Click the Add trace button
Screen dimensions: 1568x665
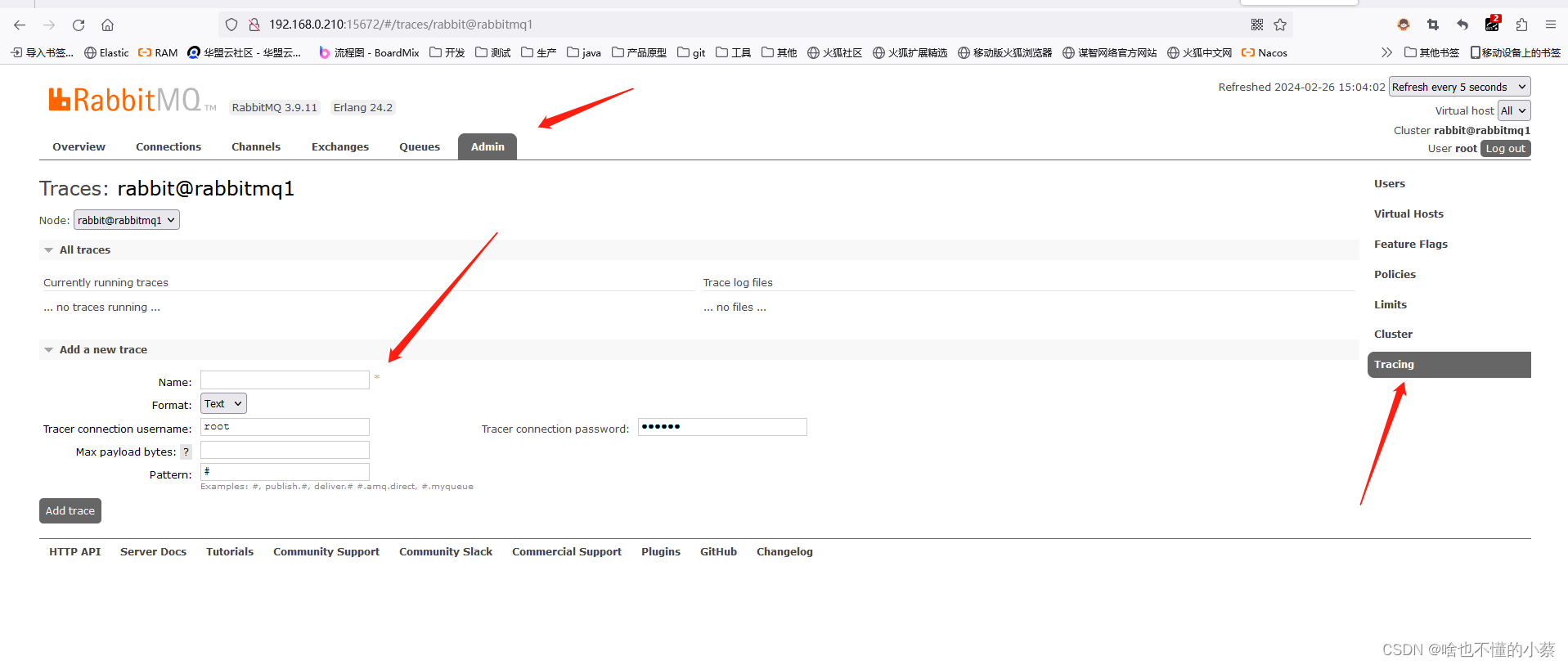pyautogui.click(x=70, y=510)
